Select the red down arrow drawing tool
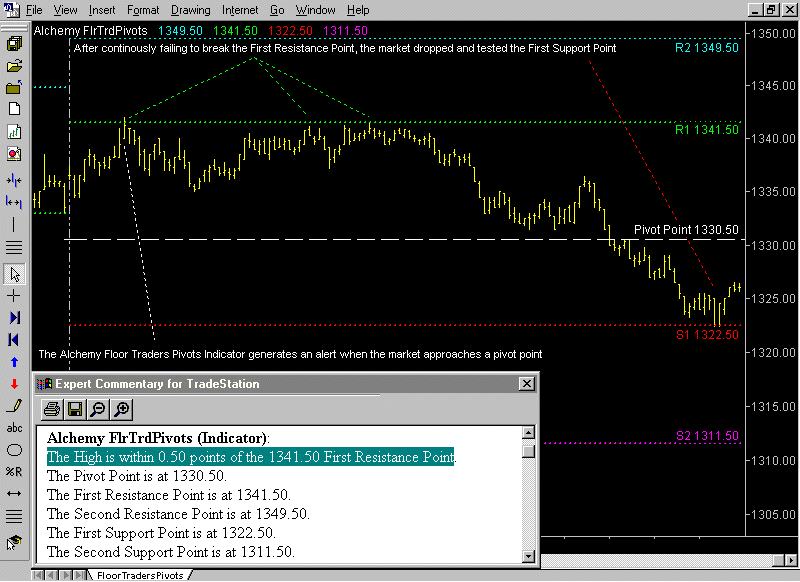 14,384
